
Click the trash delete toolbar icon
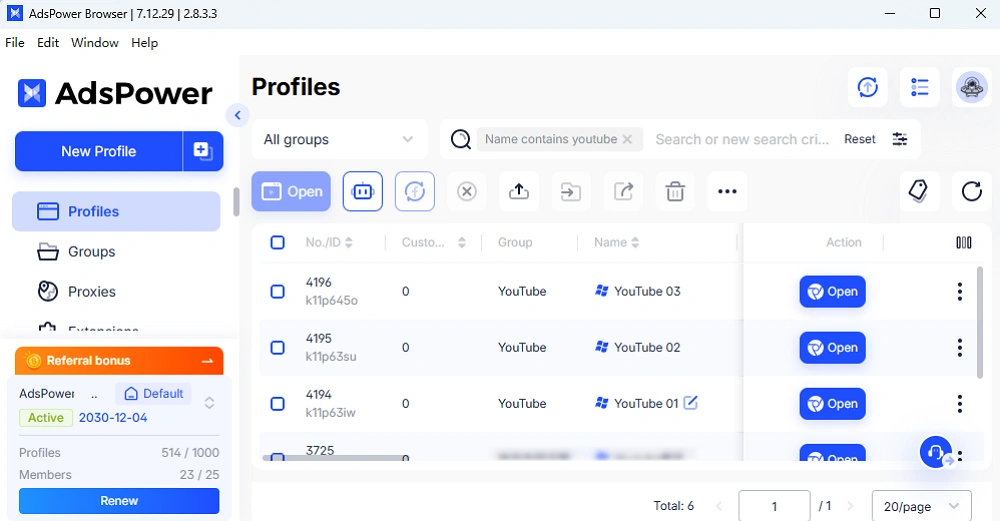pos(675,191)
